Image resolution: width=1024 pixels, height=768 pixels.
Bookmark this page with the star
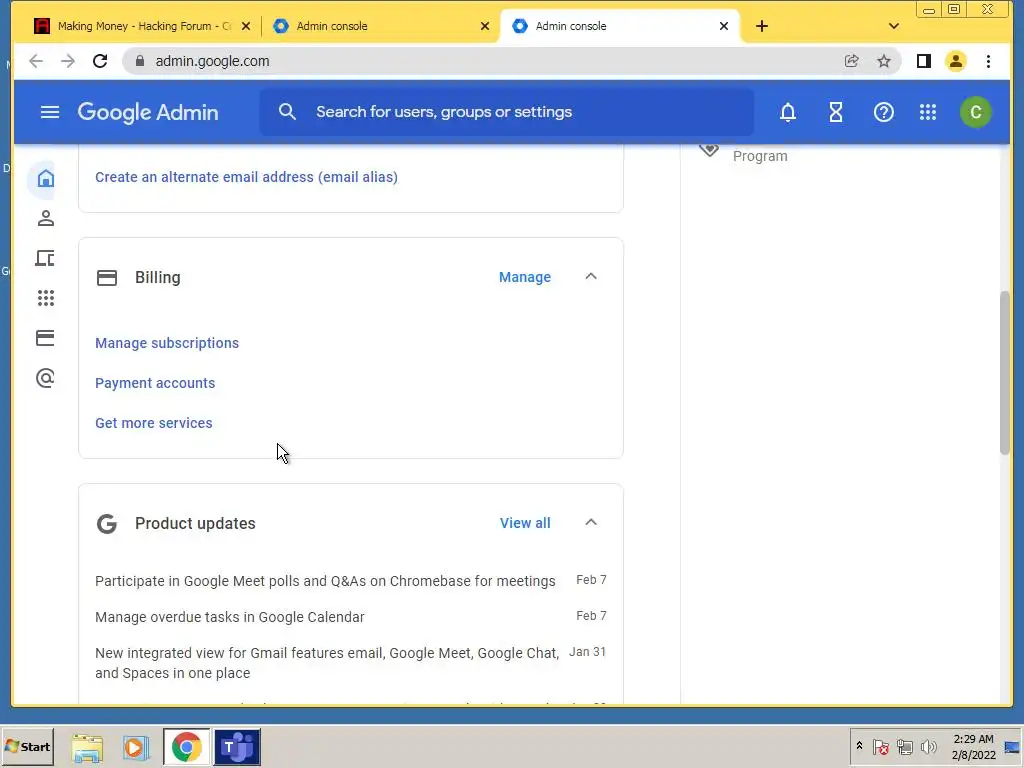[884, 61]
